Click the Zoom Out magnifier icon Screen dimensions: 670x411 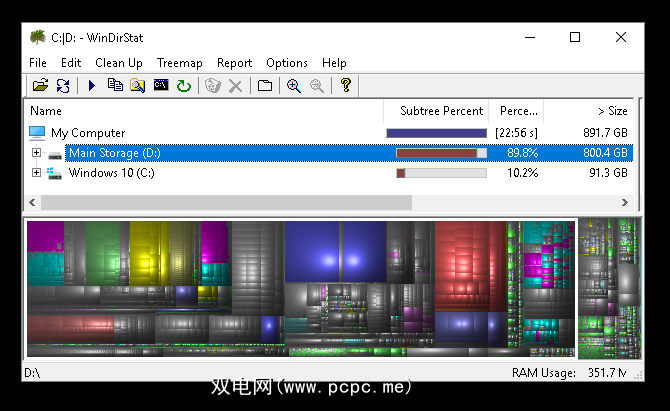click(317, 86)
